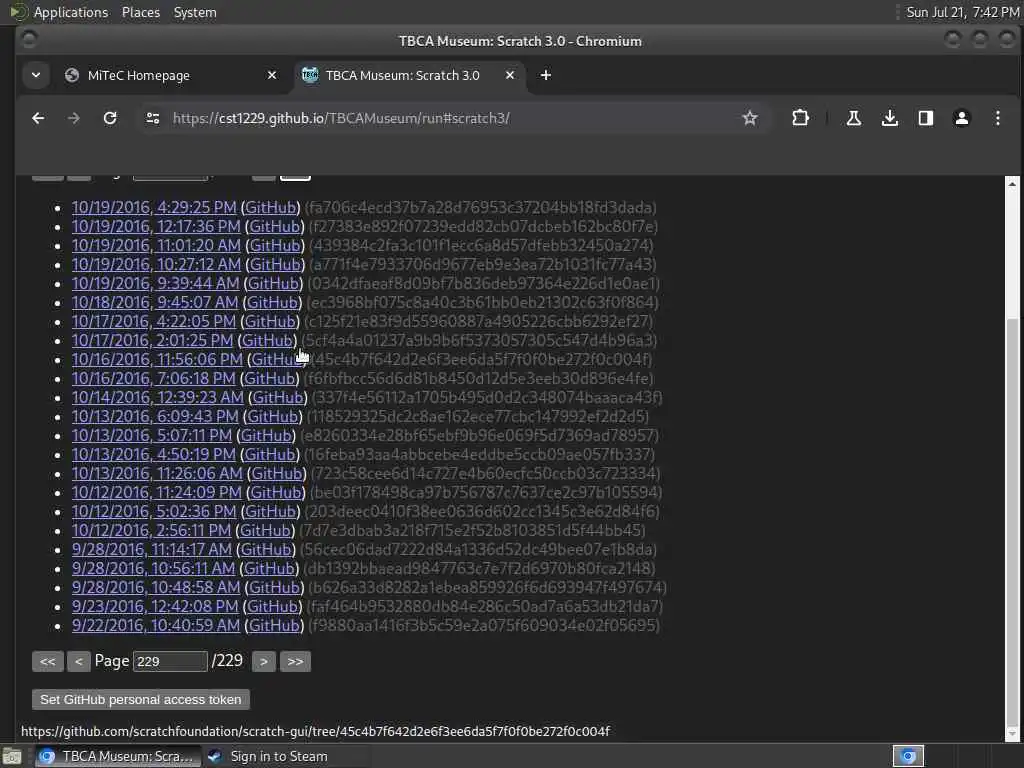This screenshot has height=768, width=1024.
Task: Open the 9/28/2016, 10:56:11 AM build
Action: [x=153, y=568]
